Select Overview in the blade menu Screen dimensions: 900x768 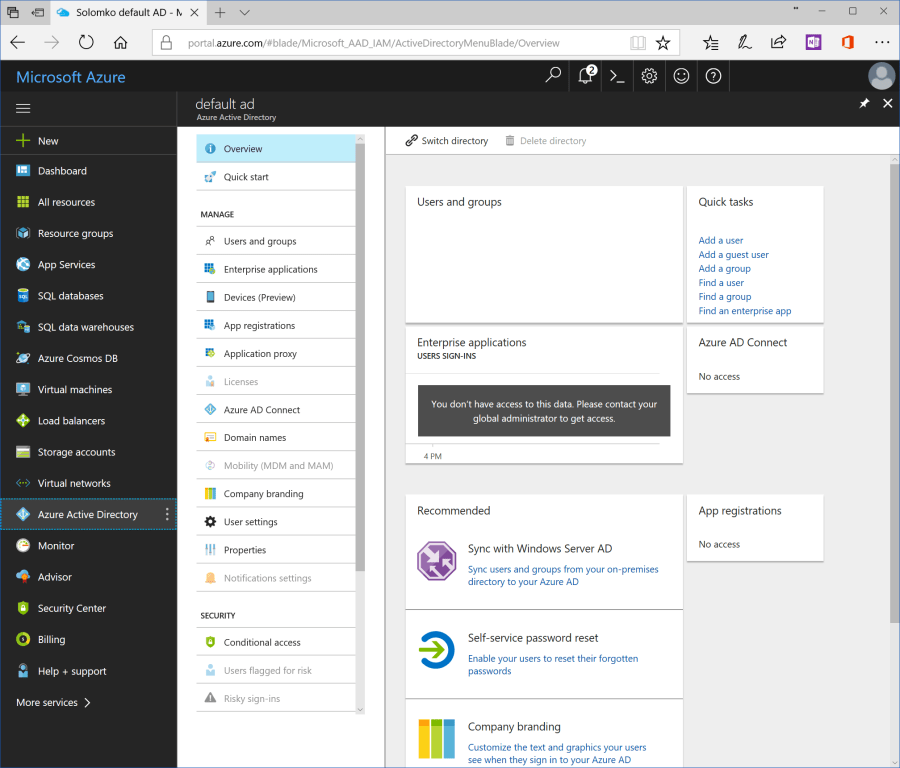click(x=276, y=149)
